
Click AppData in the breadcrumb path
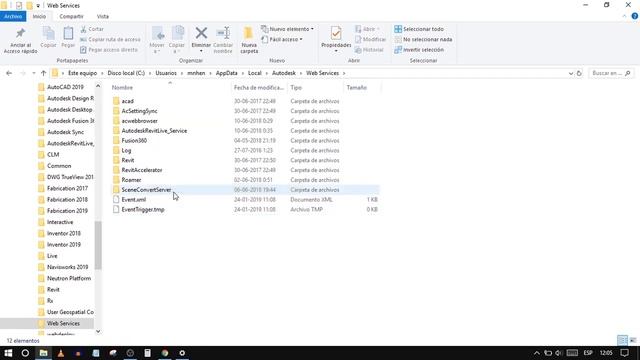pyautogui.click(x=227, y=73)
